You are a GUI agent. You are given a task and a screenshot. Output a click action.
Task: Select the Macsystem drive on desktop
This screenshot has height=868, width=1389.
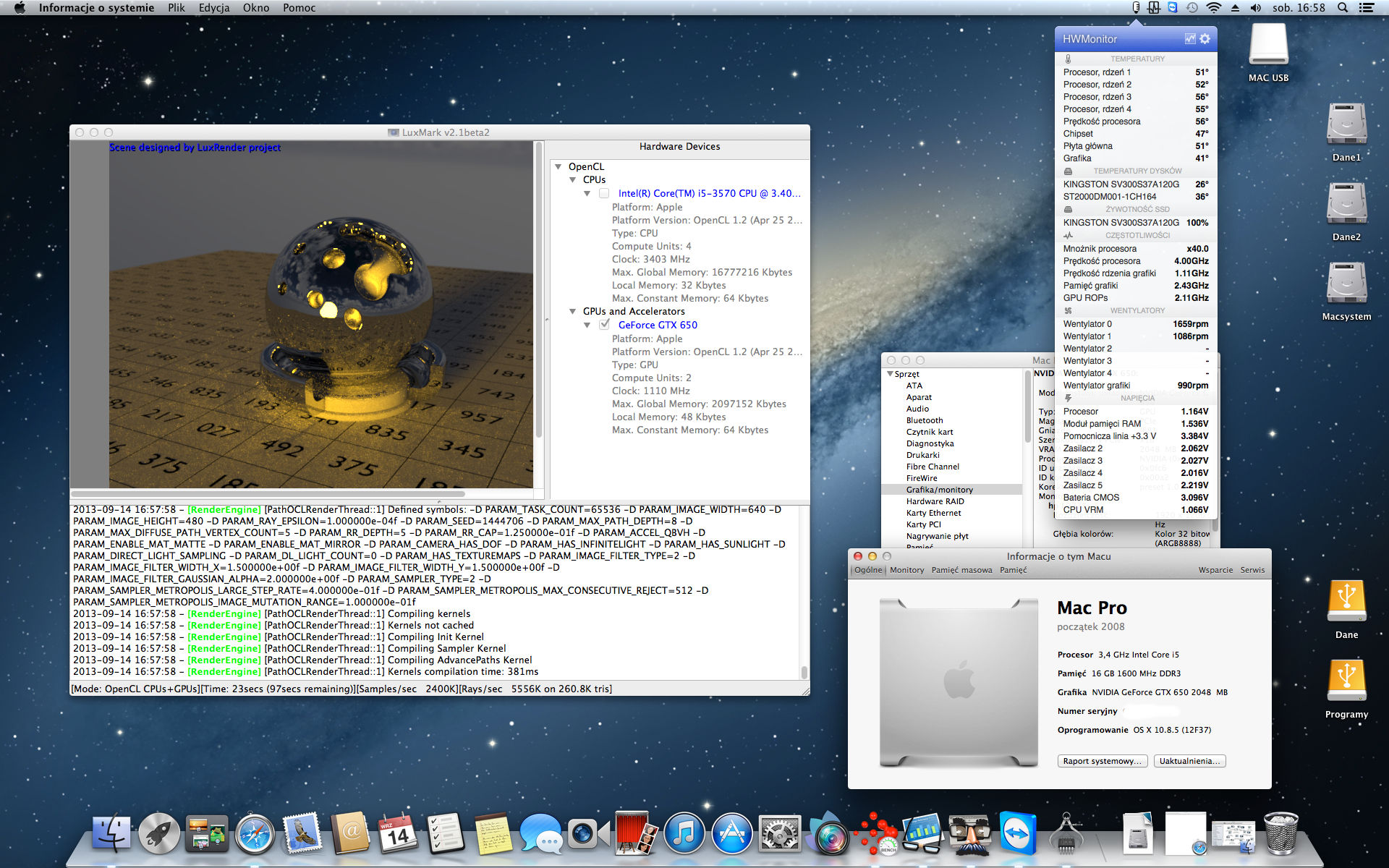[1346, 291]
